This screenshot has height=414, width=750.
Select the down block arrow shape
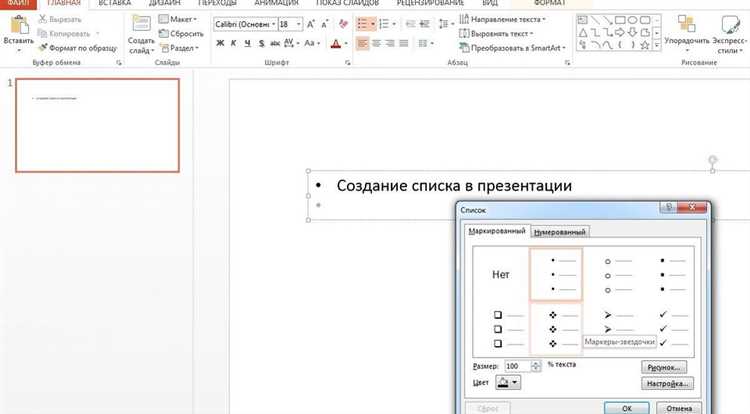coord(632,33)
